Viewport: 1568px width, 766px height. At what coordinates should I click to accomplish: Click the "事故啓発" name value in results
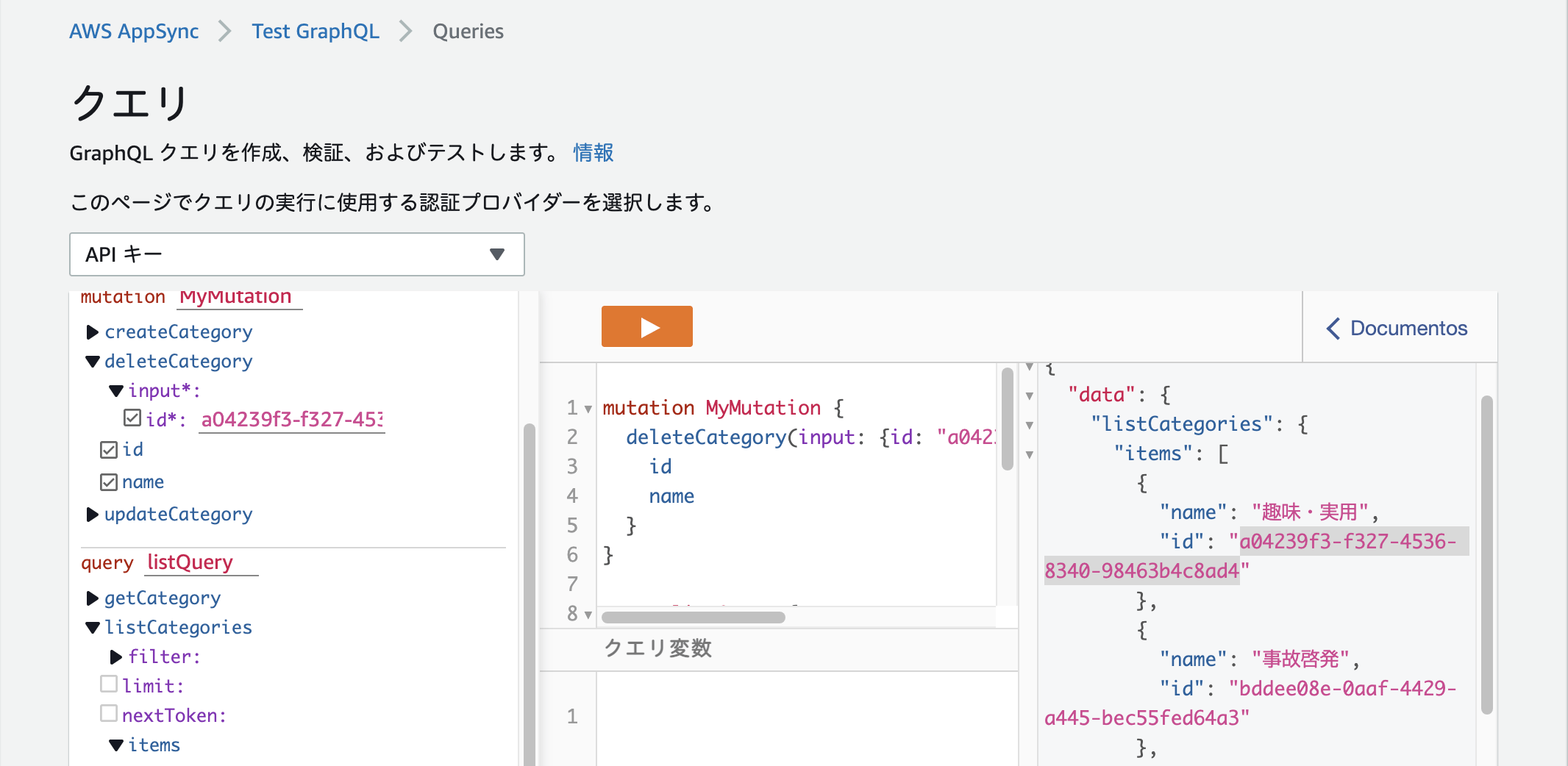tap(1300, 659)
